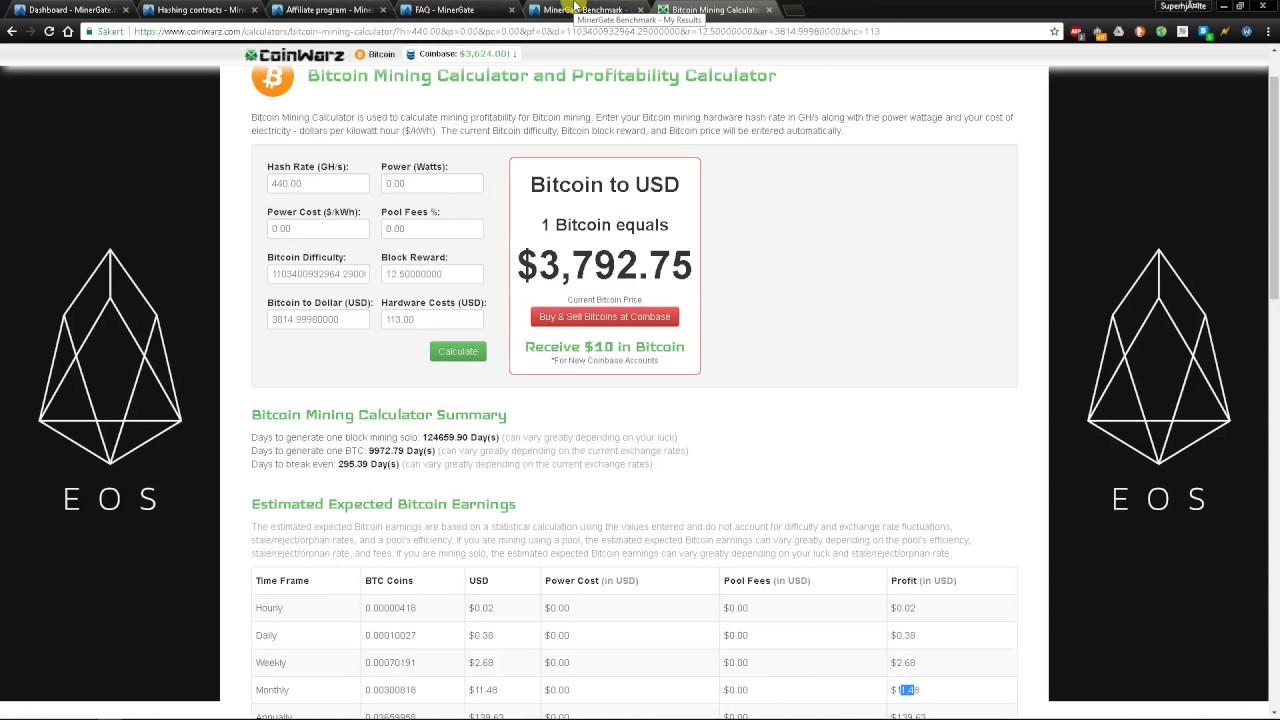
Task: Click the Hourly row BTC value 0.00000418
Action: click(390, 608)
